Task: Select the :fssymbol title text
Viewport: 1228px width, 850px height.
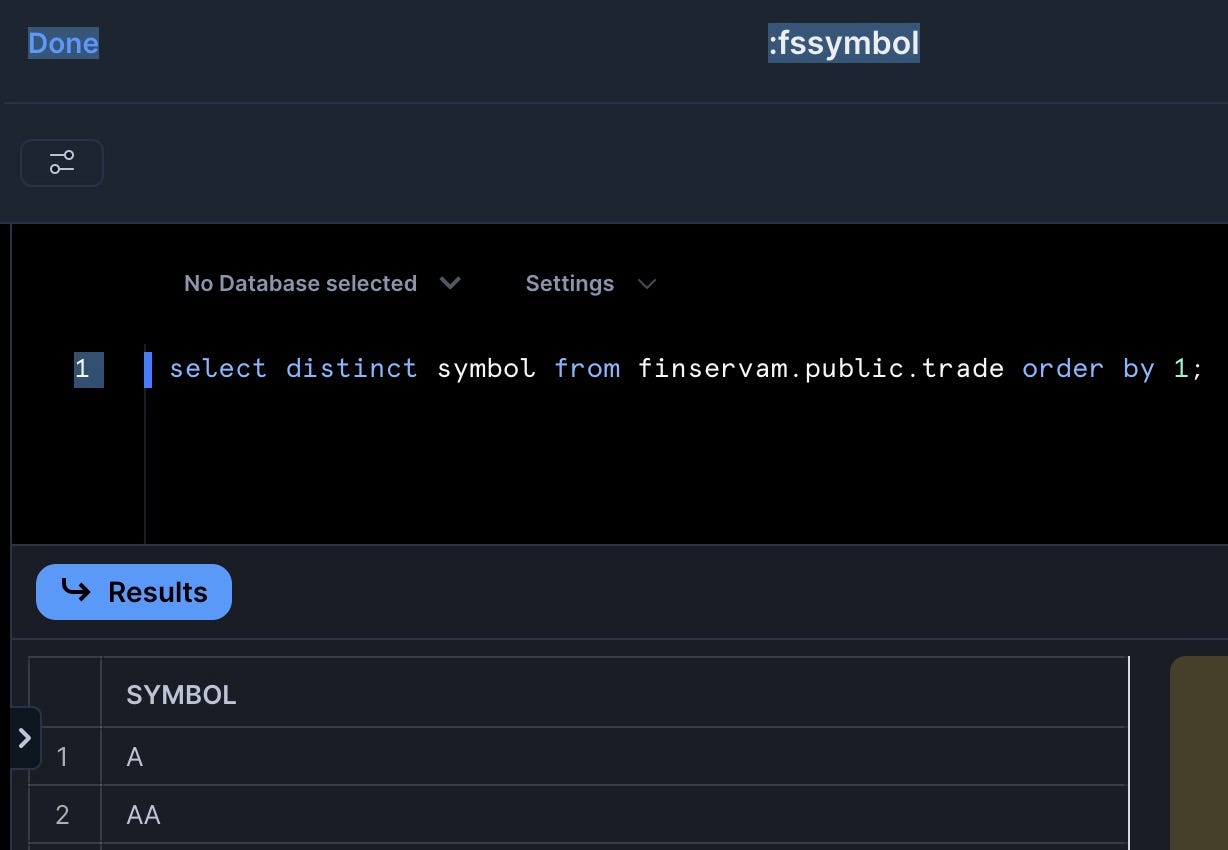Action: pyautogui.click(x=843, y=43)
